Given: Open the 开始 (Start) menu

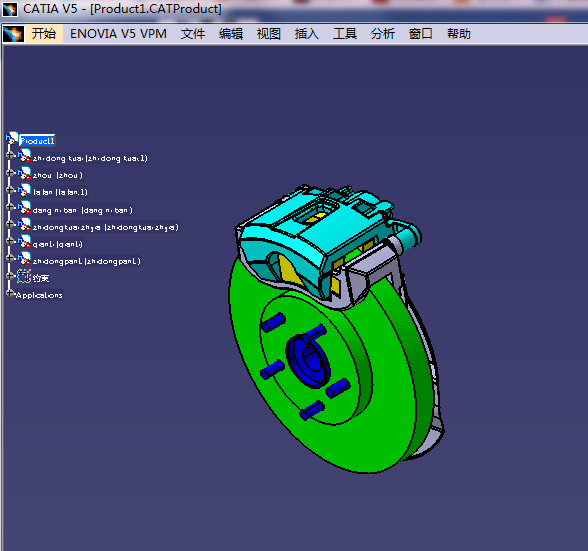Looking at the screenshot, I should (x=44, y=34).
